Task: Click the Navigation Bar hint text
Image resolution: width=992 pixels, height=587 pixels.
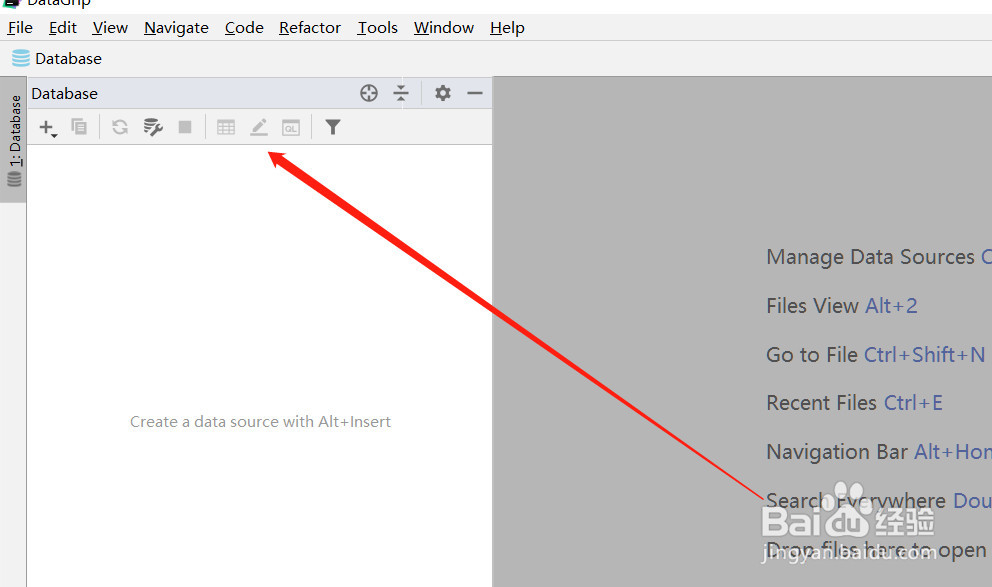Action: click(837, 452)
